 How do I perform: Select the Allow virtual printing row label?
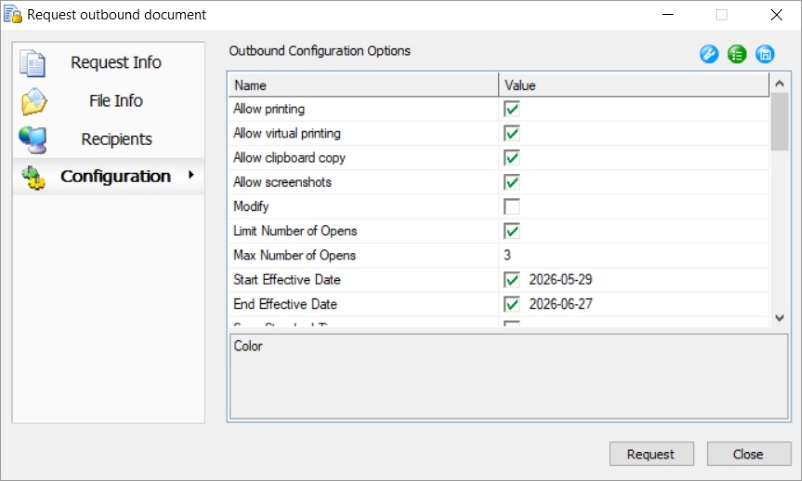(x=287, y=134)
